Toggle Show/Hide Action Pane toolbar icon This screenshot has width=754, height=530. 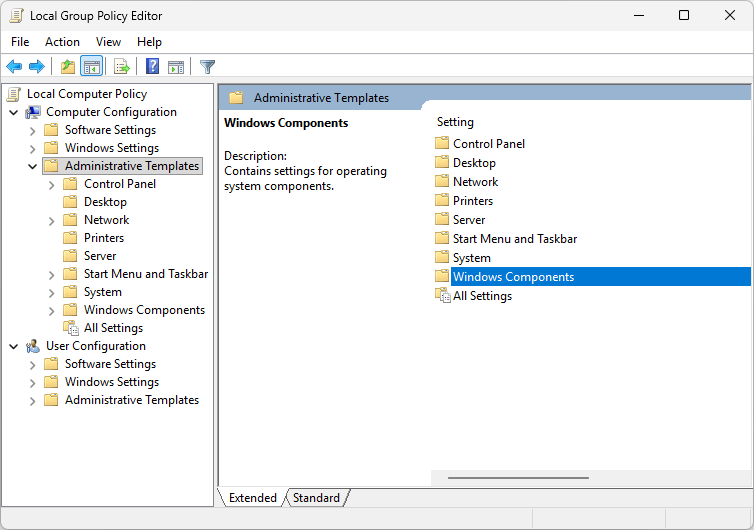176,67
